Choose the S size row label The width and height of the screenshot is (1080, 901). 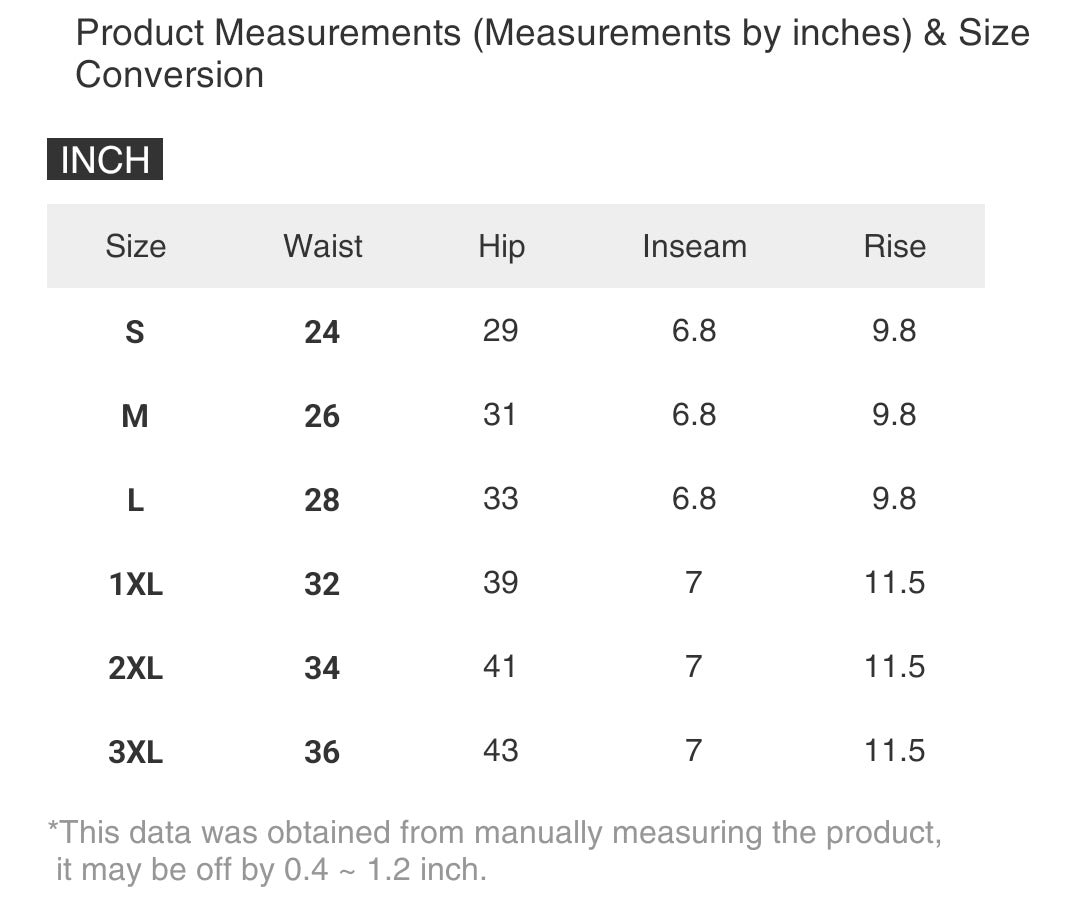(135, 332)
